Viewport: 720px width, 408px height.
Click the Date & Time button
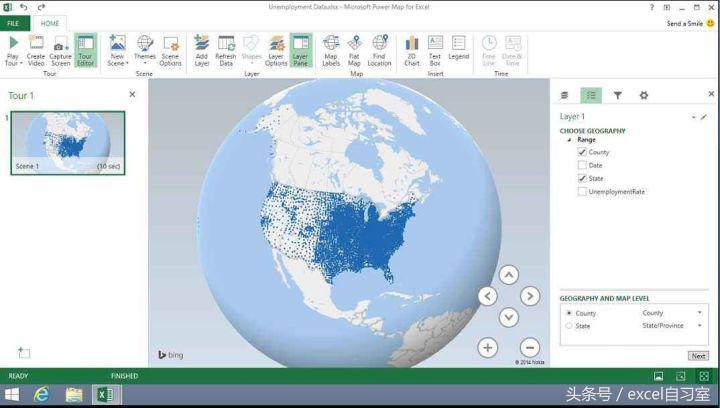pyautogui.click(x=512, y=51)
